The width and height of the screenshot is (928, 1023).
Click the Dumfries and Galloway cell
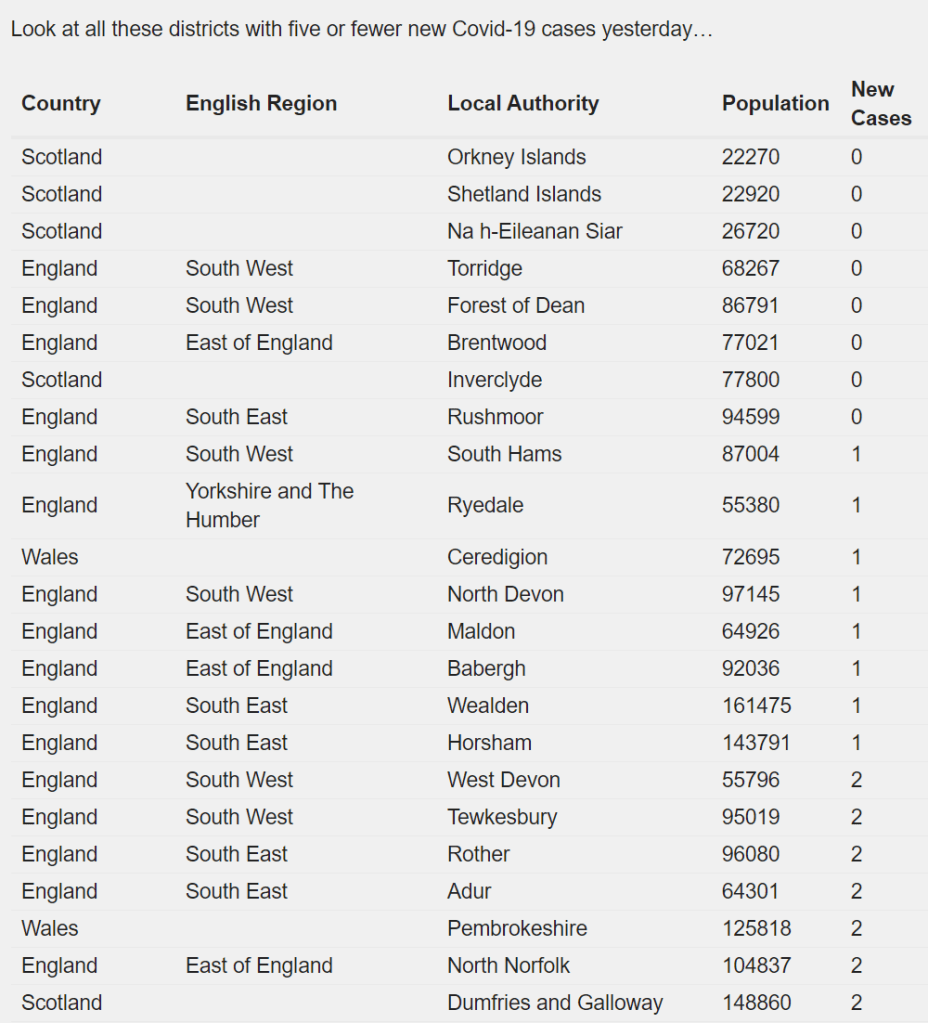[555, 1002]
